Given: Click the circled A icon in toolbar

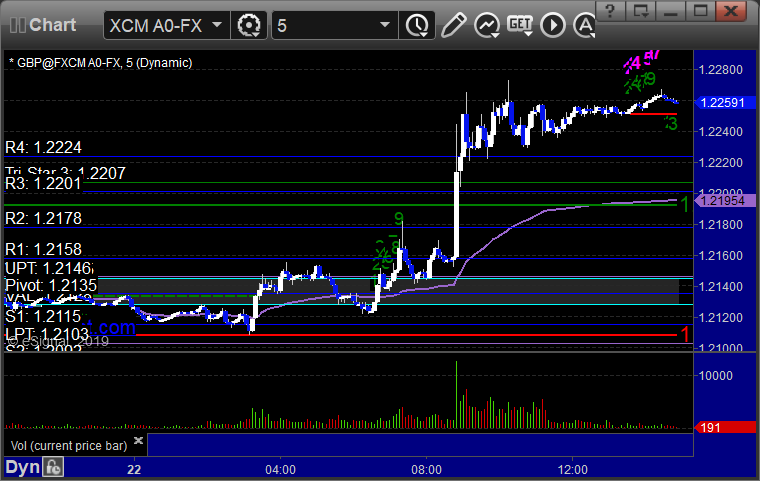Looking at the screenshot, I should pos(585,25).
